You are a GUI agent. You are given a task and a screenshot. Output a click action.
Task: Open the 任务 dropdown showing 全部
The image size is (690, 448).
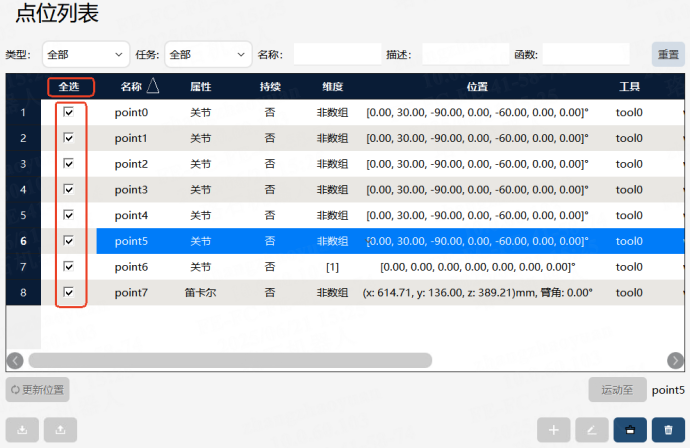208,55
